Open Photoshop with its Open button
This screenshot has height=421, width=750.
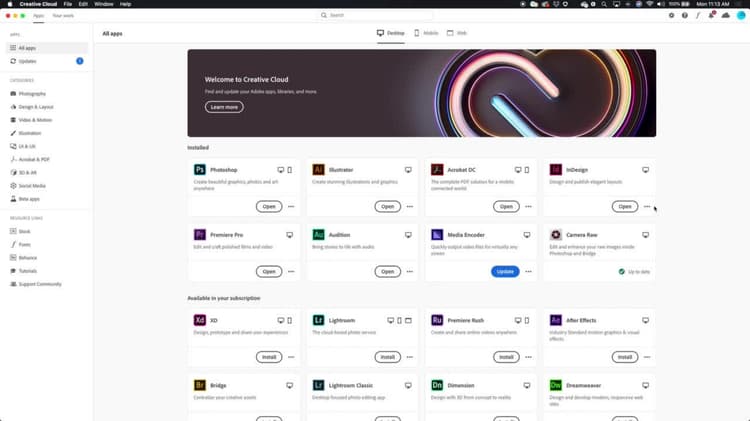coord(269,207)
